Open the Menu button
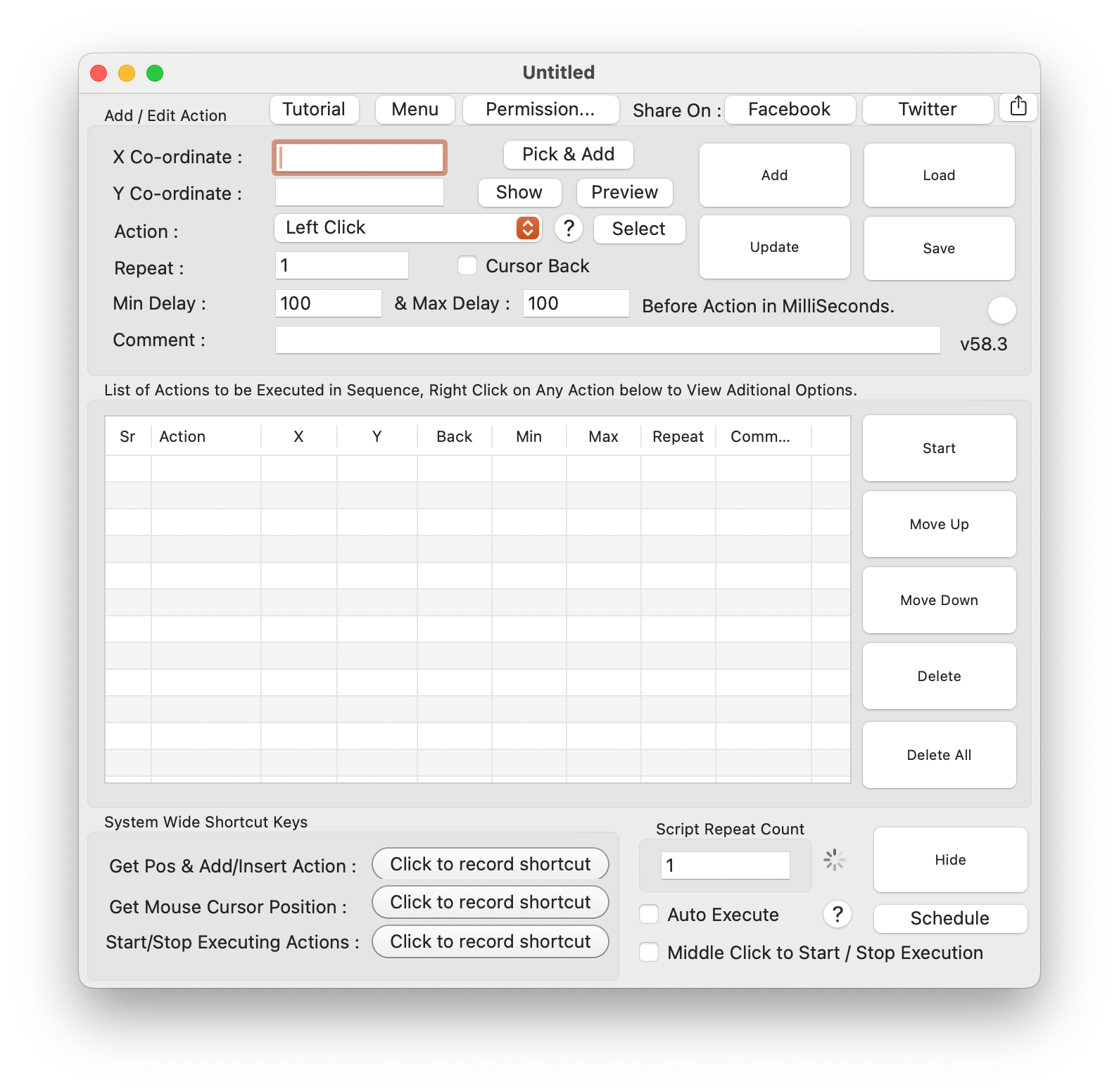 click(415, 109)
